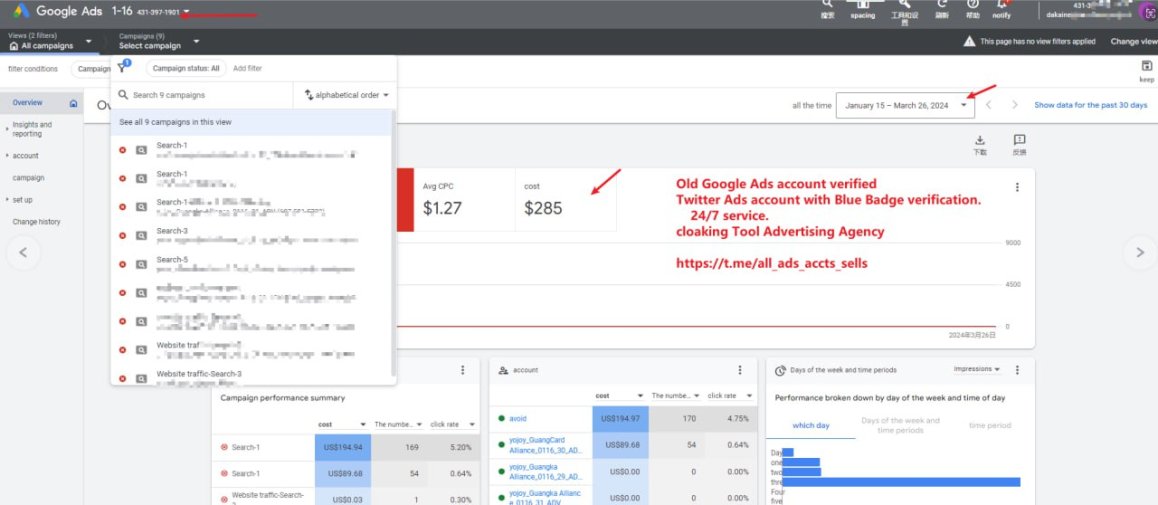Screen dimensions: 1158x505
Task: Open the notify bell icon
Action: (1002, 4)
